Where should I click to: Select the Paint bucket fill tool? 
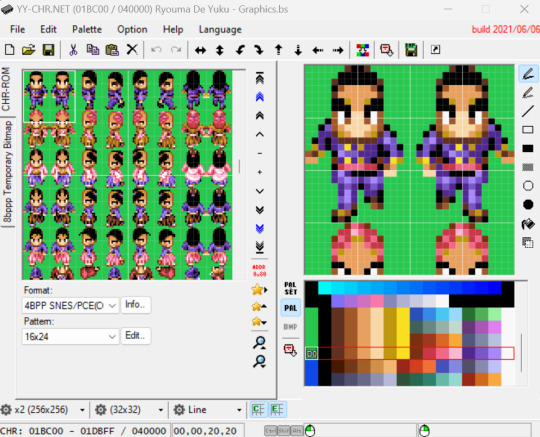coord(528,224)
